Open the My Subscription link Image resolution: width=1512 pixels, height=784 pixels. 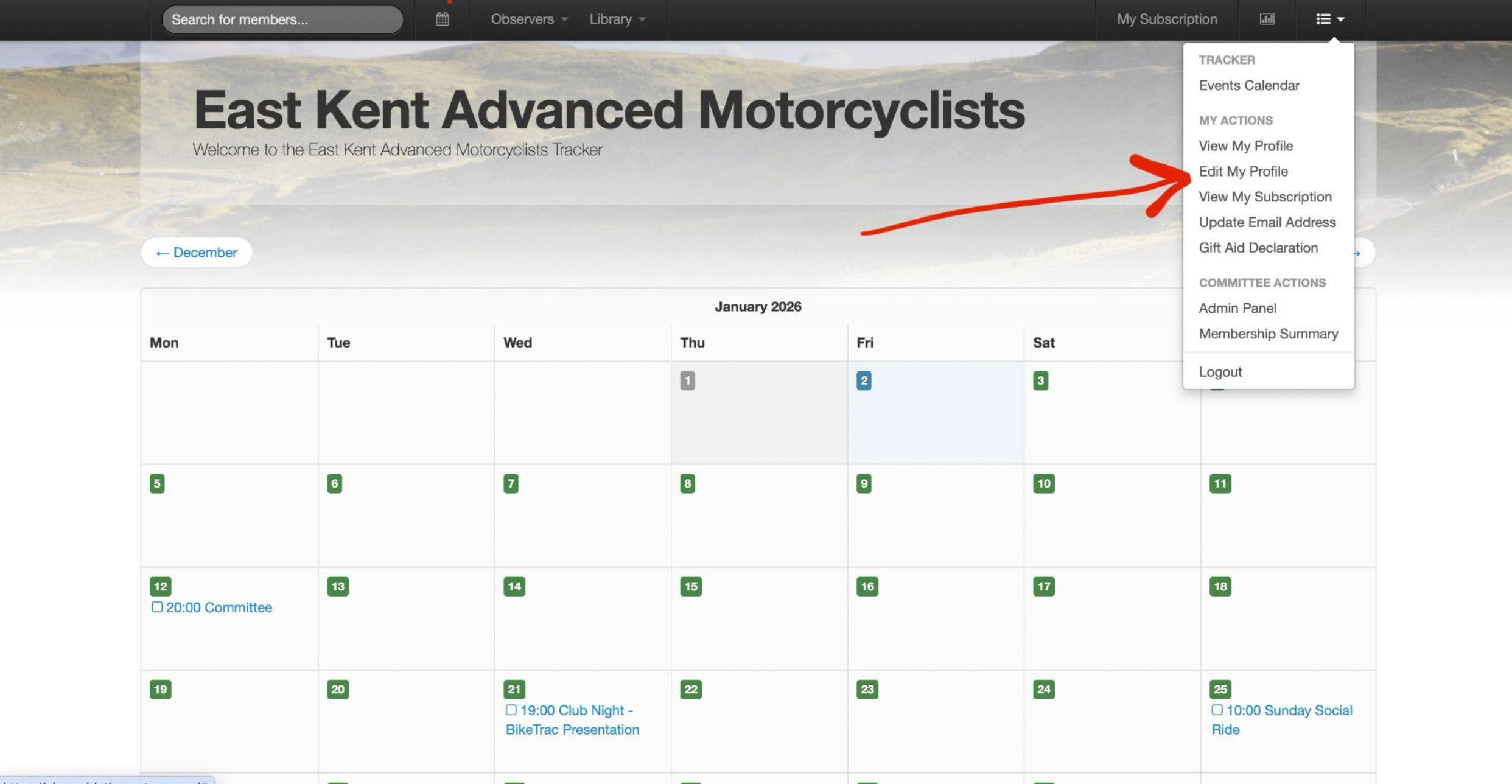(x=1166, y=19)
